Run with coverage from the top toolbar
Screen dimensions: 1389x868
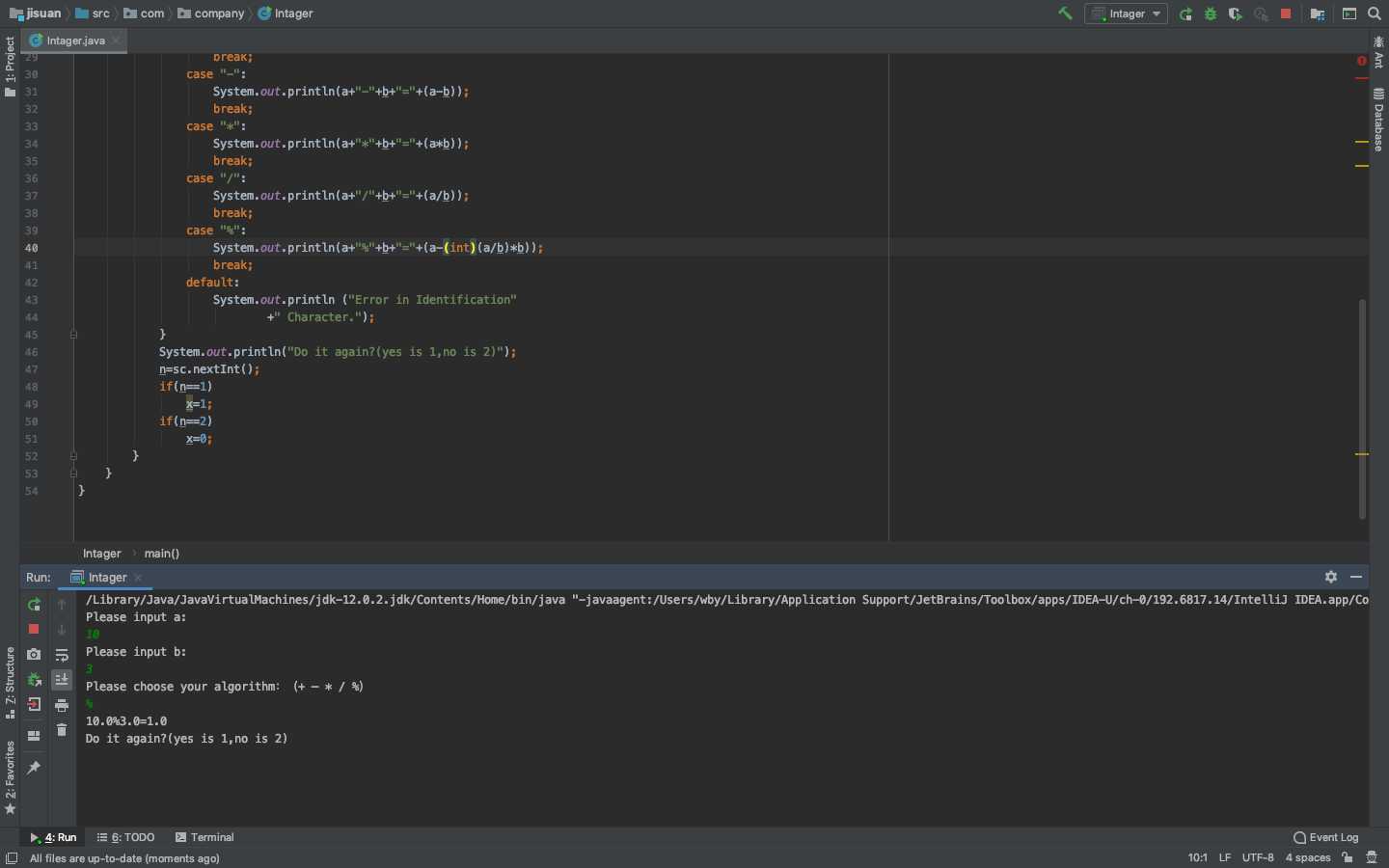click(x=1236, y=14)
